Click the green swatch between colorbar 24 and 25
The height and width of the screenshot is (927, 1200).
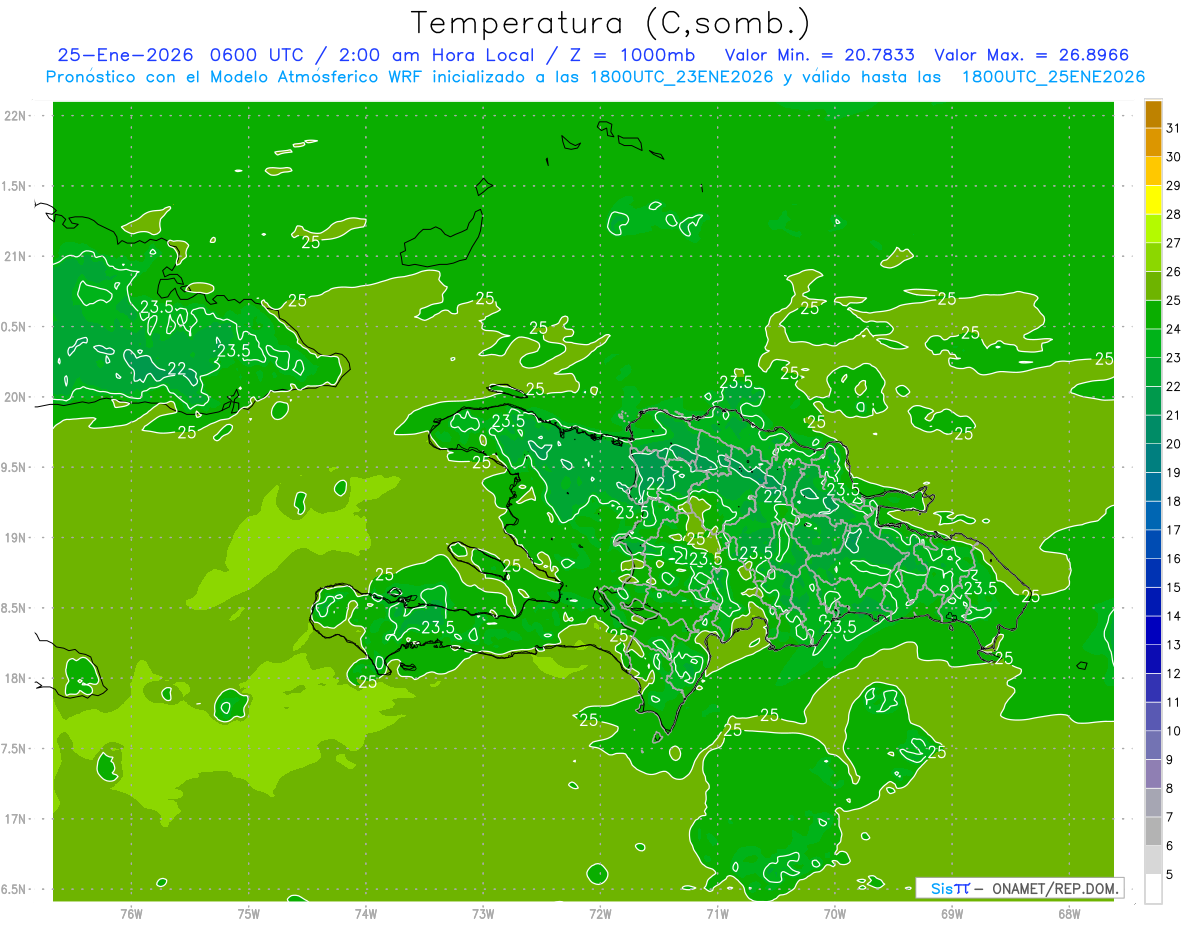(x=1153, y=314)
